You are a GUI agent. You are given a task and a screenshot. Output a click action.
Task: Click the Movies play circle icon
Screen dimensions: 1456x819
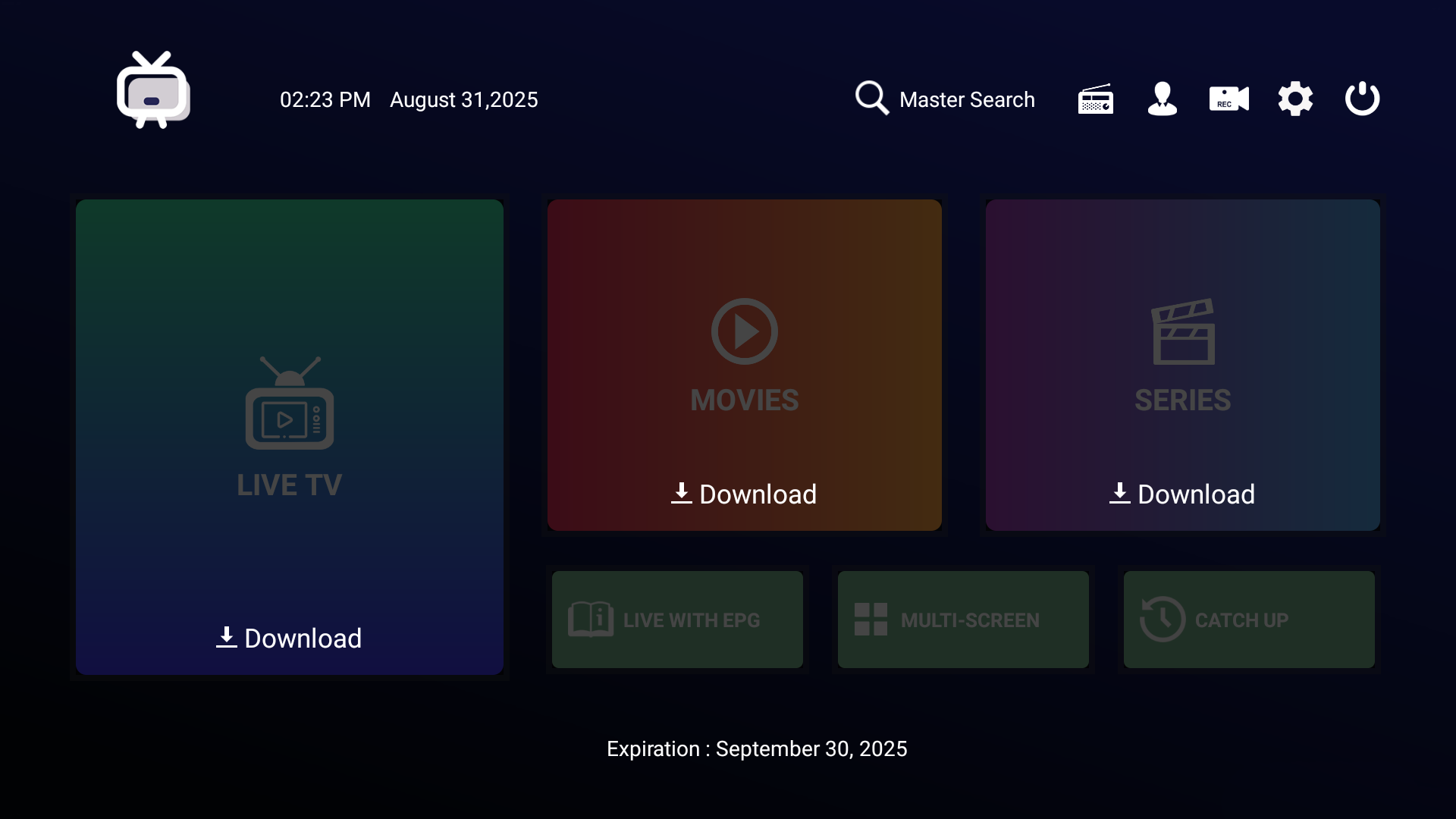[744, 331]
